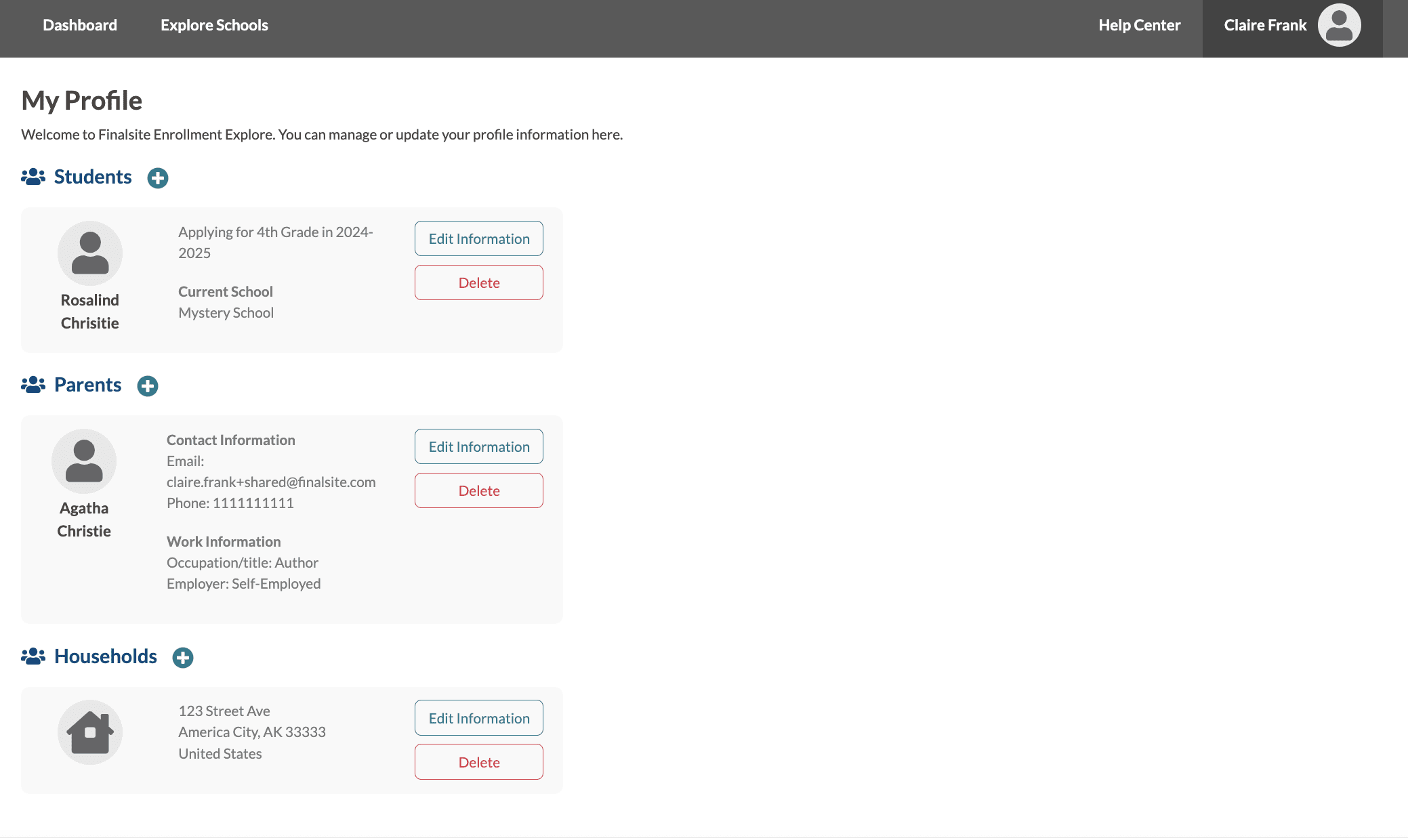Click the add household plus icon
Screen dimensions: 1408x840
click(x=183, y=658)
